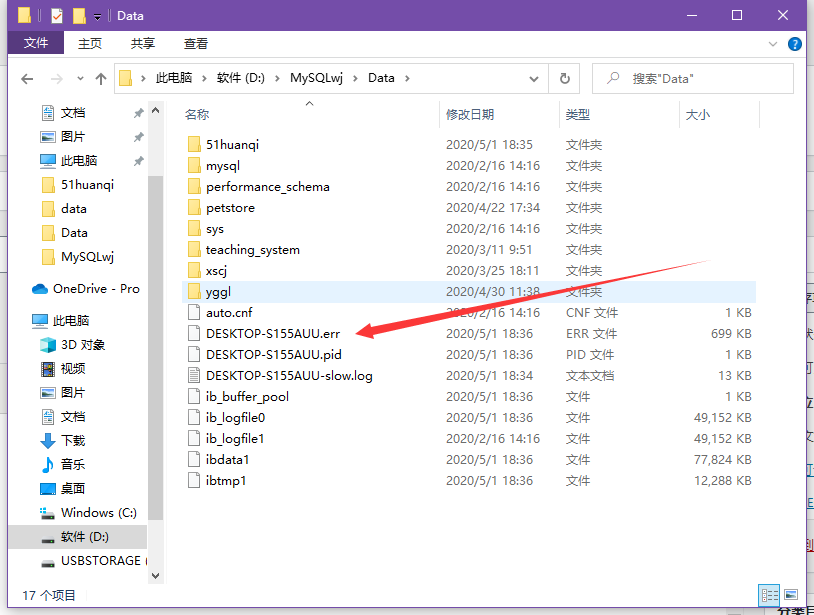Click the Up one level arrow
Screen dimensions: 814x615
coord(100,78)
